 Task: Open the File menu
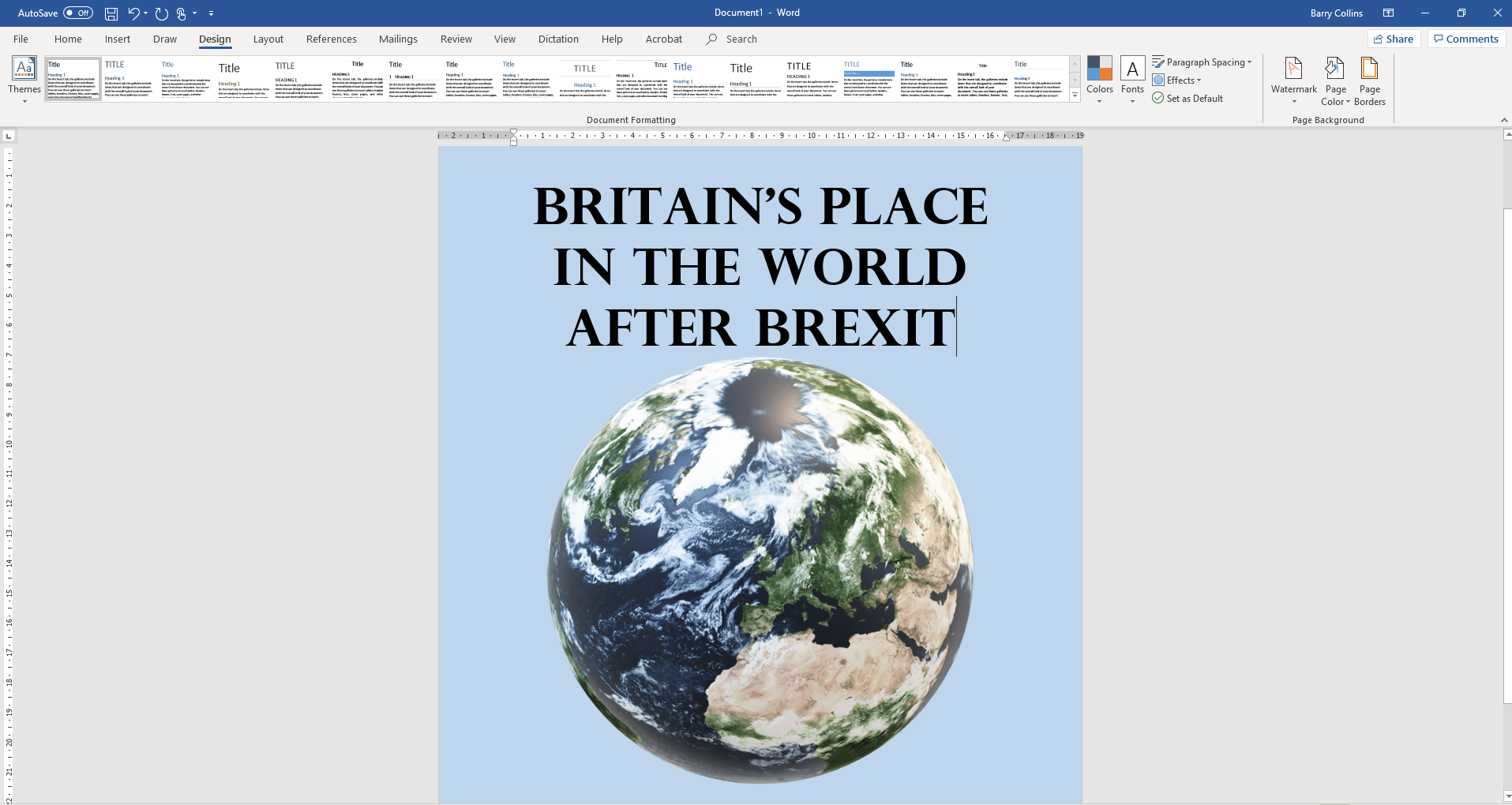21,39
